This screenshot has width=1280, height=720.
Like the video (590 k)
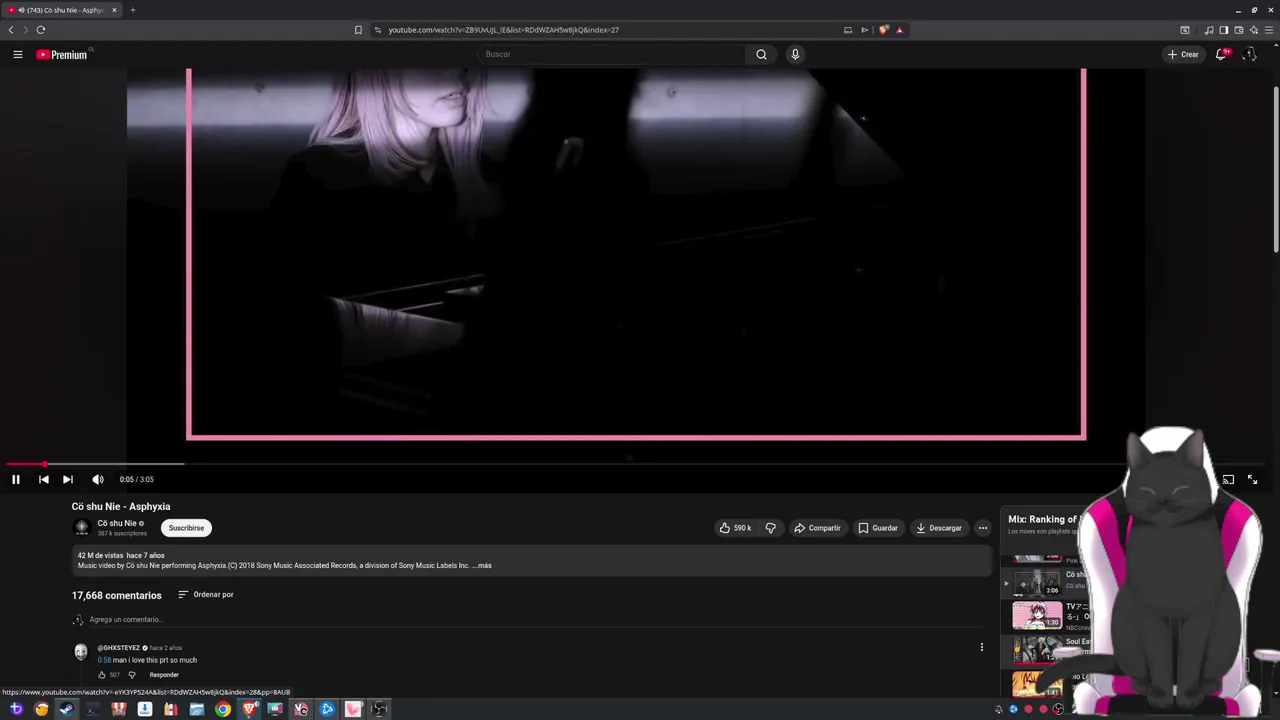735,528
